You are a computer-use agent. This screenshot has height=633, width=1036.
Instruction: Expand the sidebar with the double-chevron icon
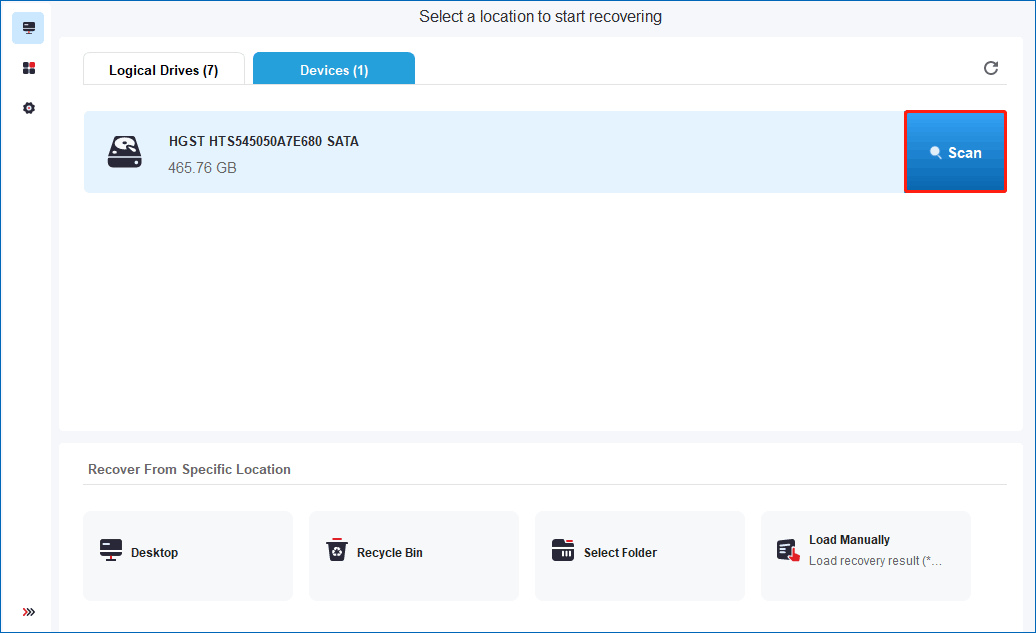[x=28, y=612]
